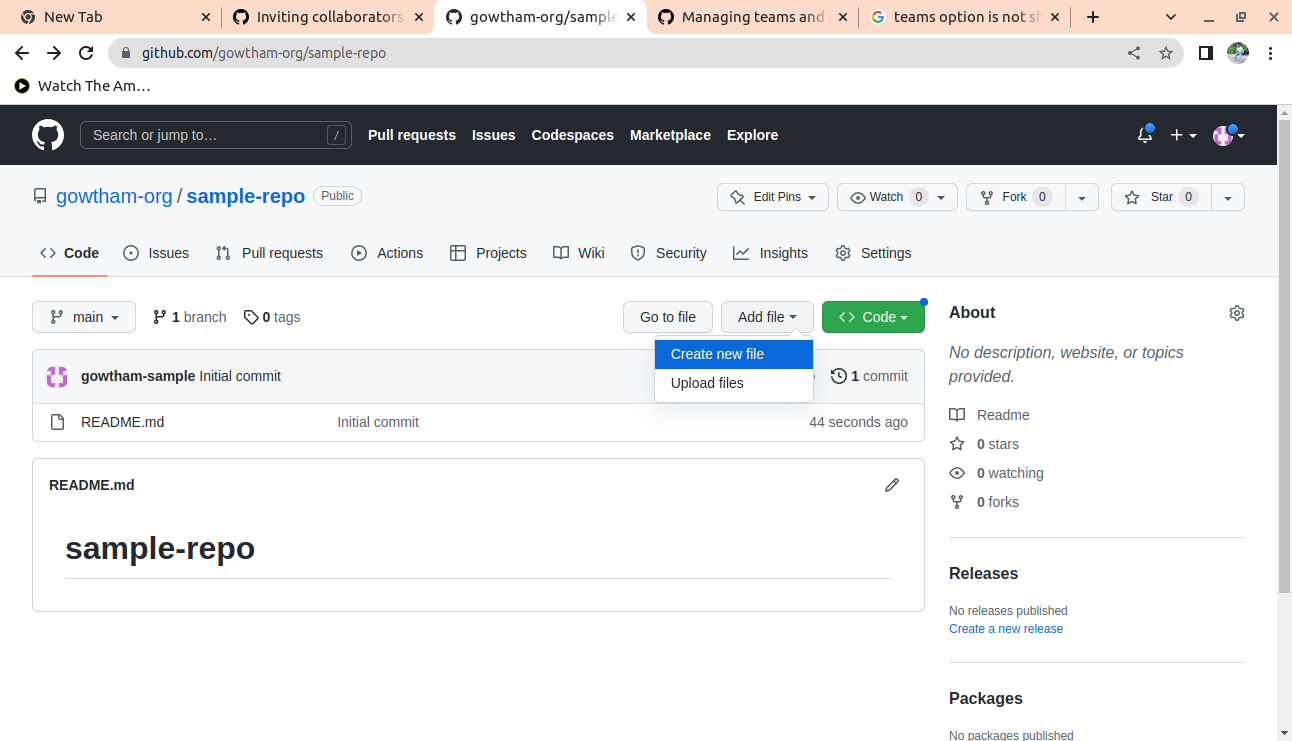Open the notifications bell

[1144, 135]
